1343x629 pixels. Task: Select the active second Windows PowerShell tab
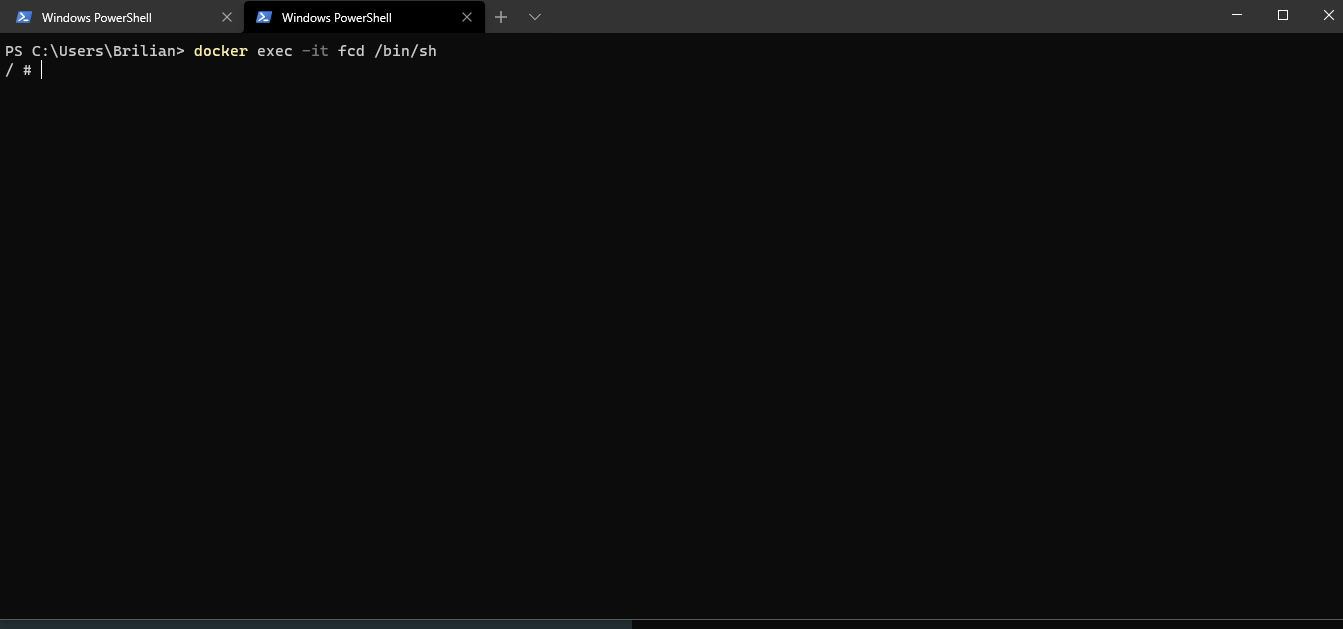[x=364, y=17]
